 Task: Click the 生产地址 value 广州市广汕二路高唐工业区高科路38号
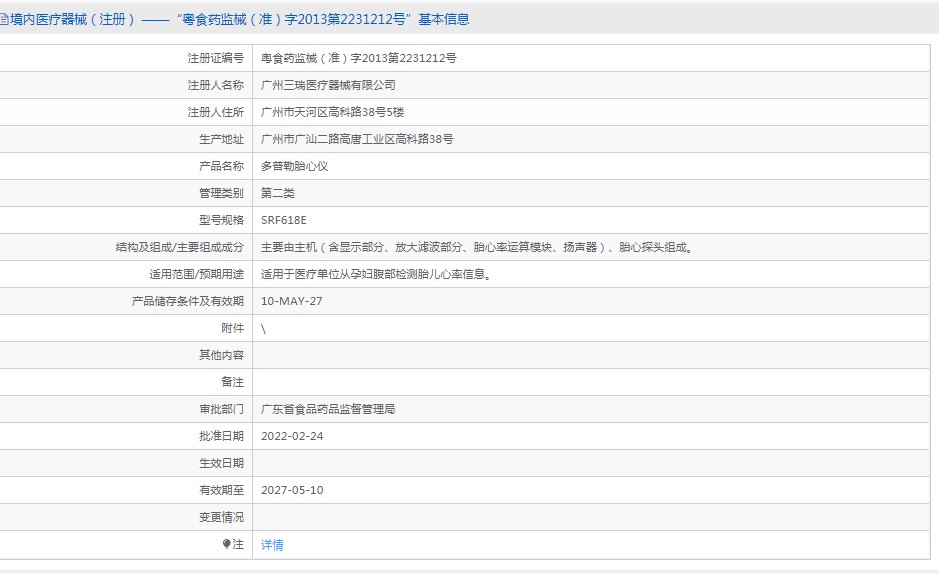tap(357, 139)
